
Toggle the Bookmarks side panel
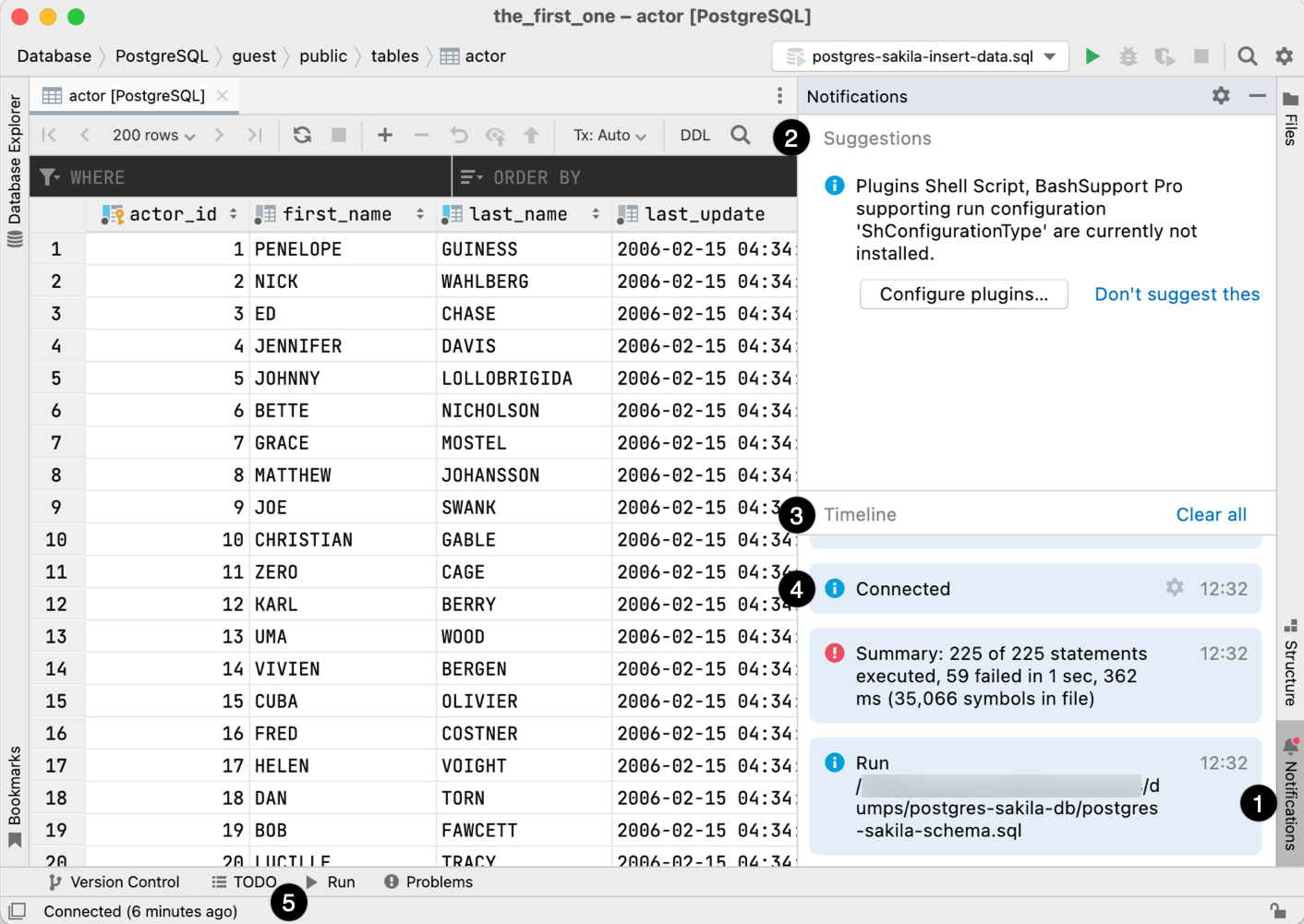(15, 794)
